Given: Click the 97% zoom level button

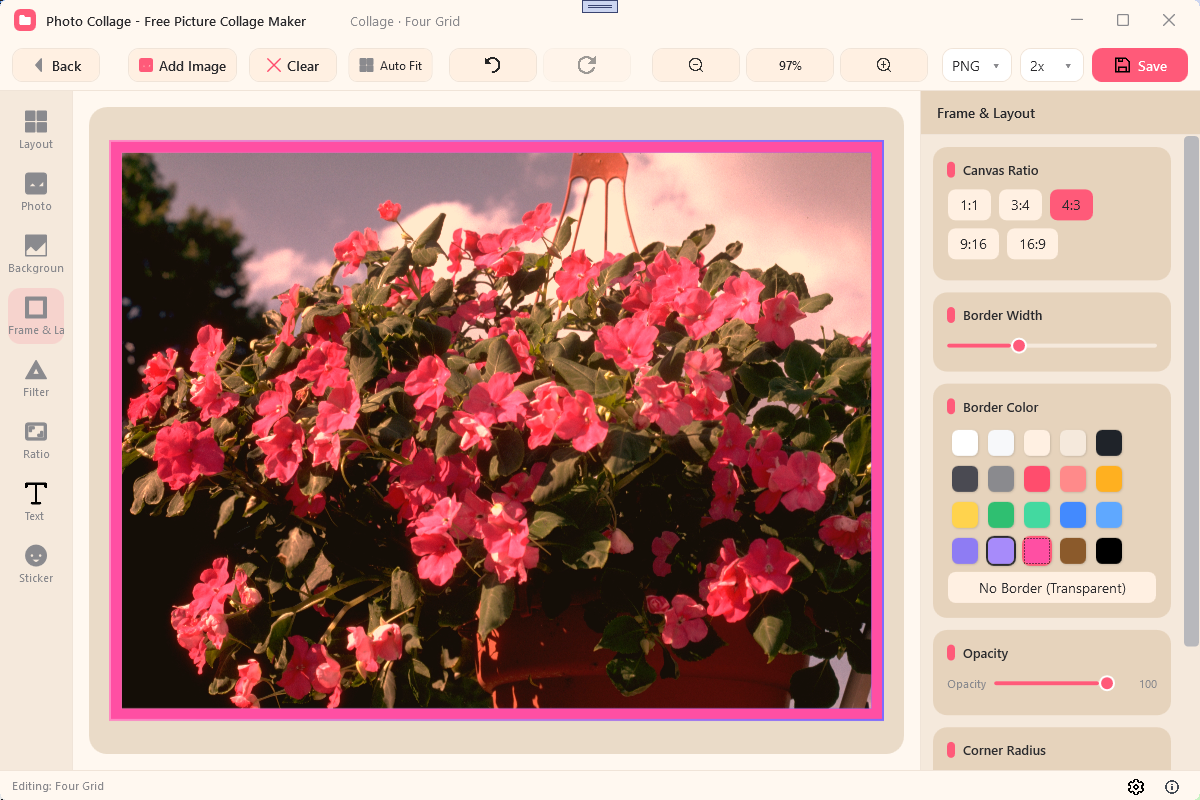Looking at the screenshot, I should coord(790,65).
